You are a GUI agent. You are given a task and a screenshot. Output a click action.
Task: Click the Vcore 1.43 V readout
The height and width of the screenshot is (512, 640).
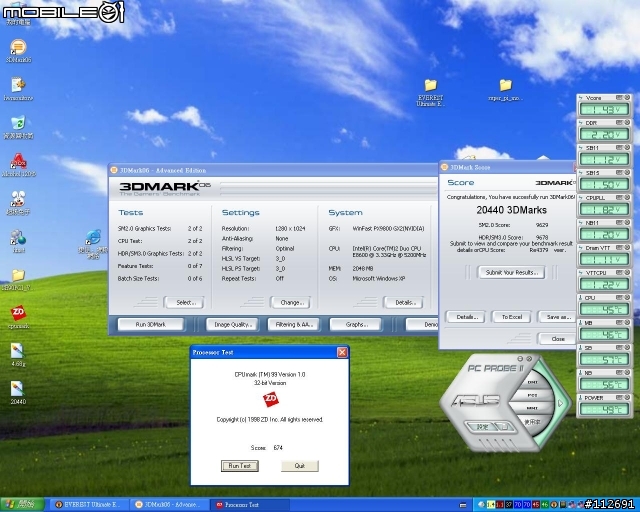604,109
